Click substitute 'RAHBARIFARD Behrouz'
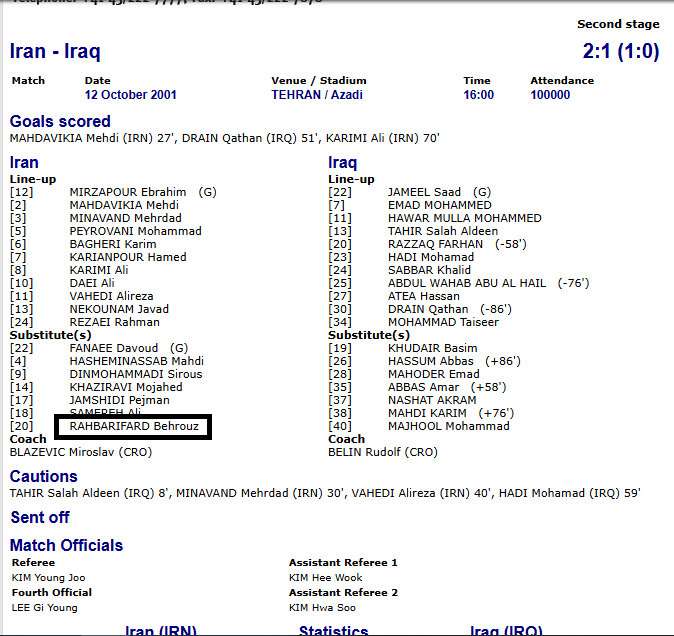 (x=134, y=426)
